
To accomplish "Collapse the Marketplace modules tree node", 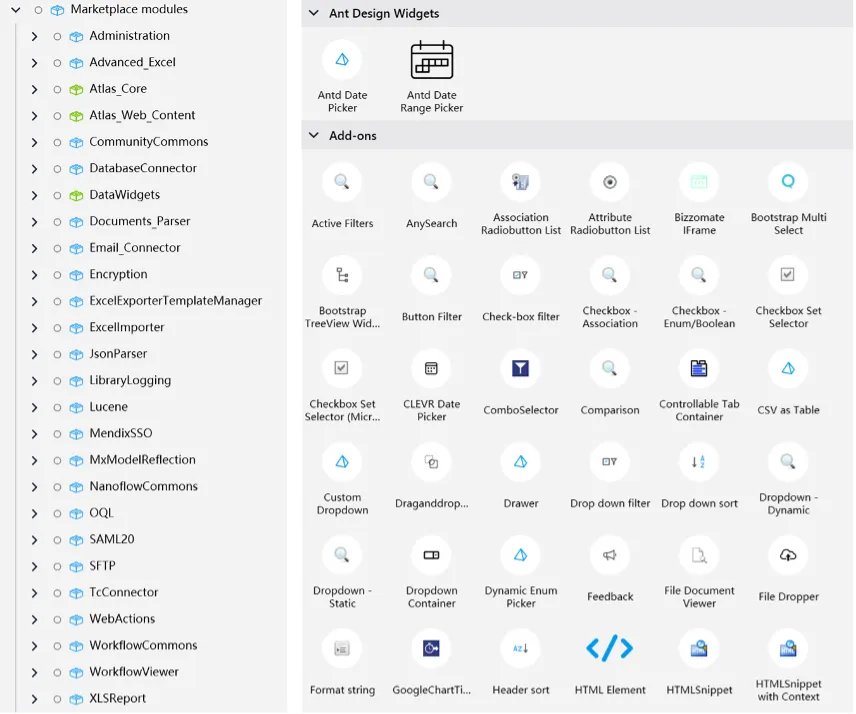I will click(x=16, y=10).
